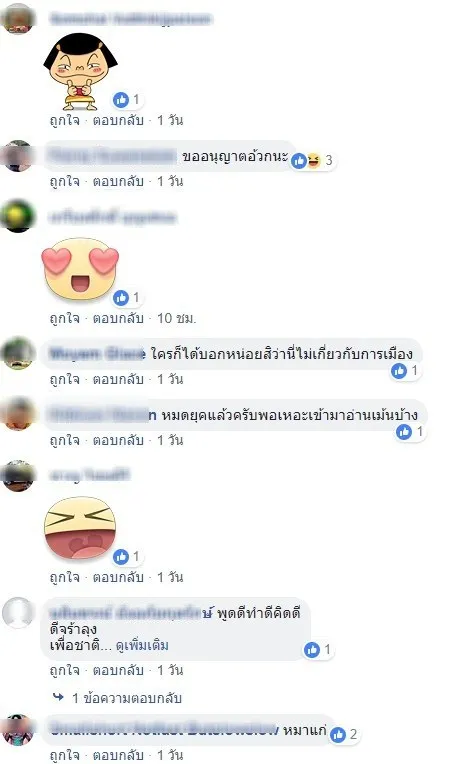
Task: Open the heart-eyes emoji sticker
Action: pyautogui.click(x=80, y=268)
